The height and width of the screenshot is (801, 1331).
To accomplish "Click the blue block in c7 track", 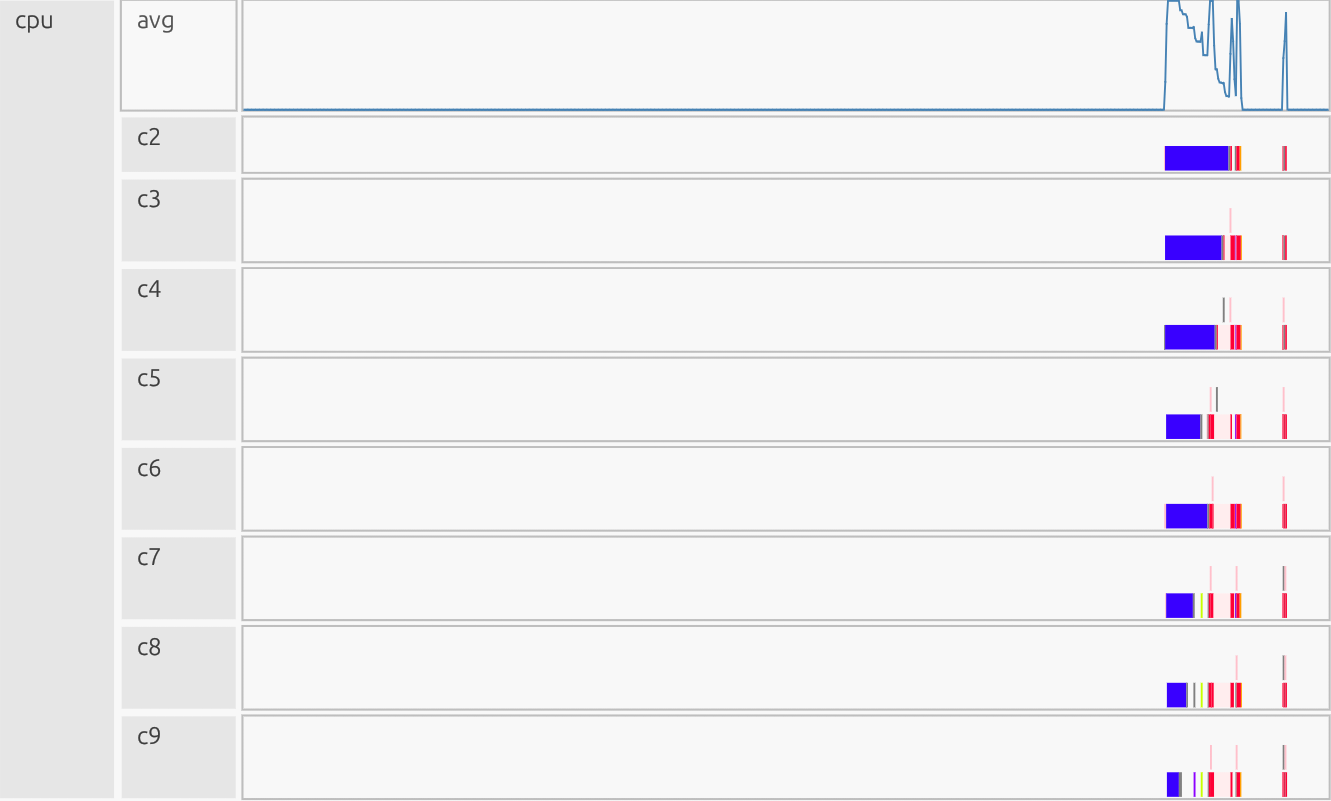I will [x=1179, y=606].
